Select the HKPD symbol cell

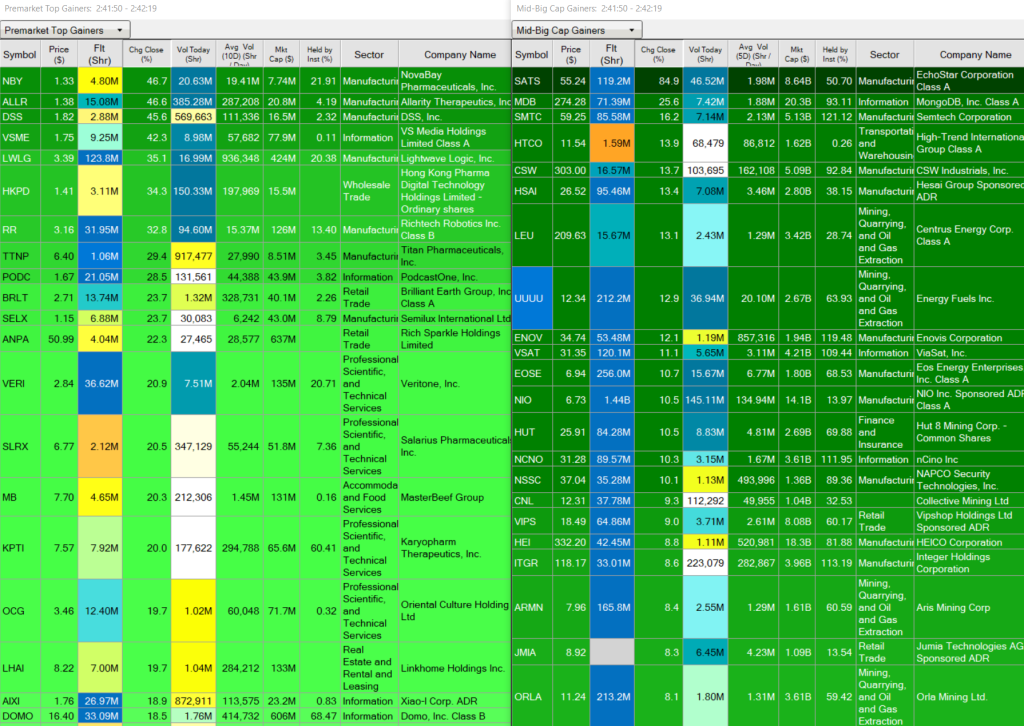point(20,191)
